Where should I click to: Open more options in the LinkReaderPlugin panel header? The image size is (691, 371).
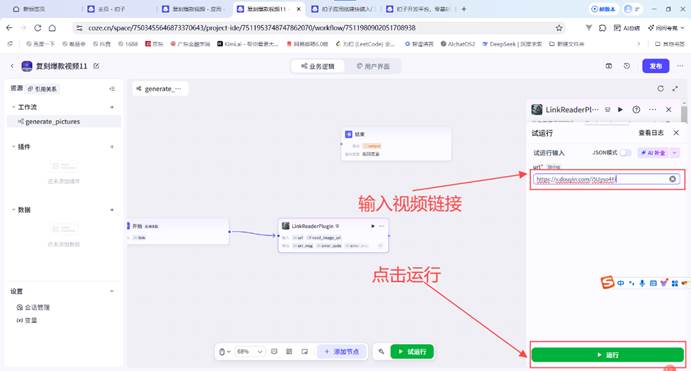click(x=652, y=110)
